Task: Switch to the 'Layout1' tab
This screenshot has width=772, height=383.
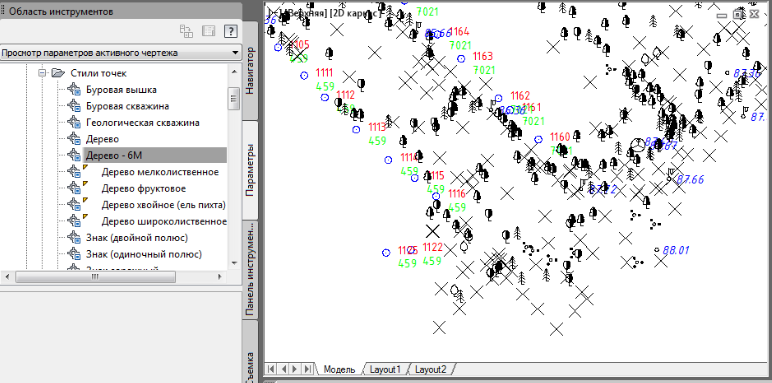Action: coord(385,369)
